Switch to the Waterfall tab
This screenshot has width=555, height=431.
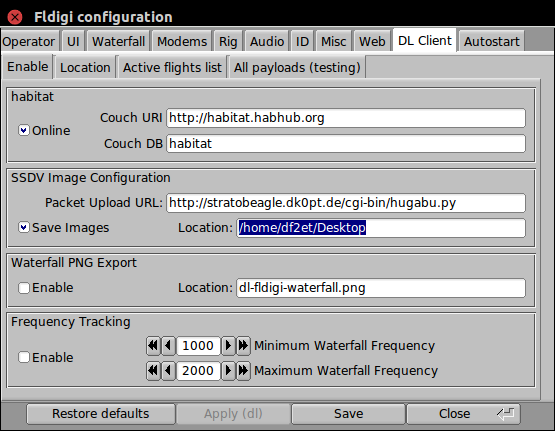click(119, 41)
